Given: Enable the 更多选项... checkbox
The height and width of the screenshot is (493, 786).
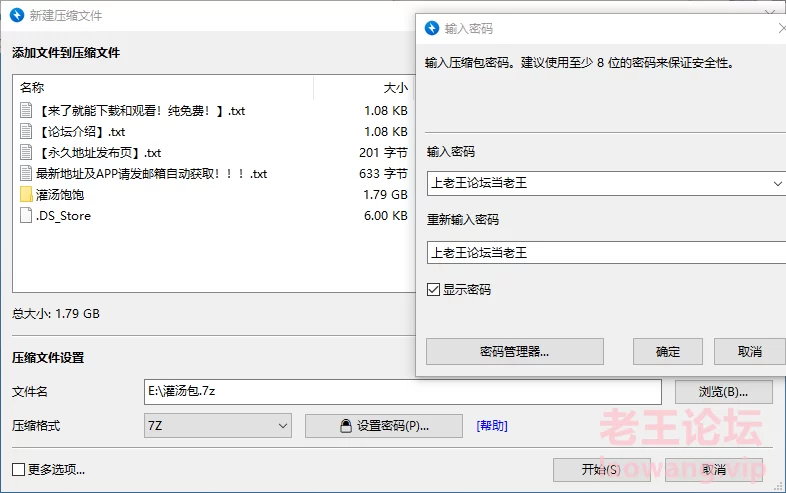Looking at the screenshot, I should 19,469.
